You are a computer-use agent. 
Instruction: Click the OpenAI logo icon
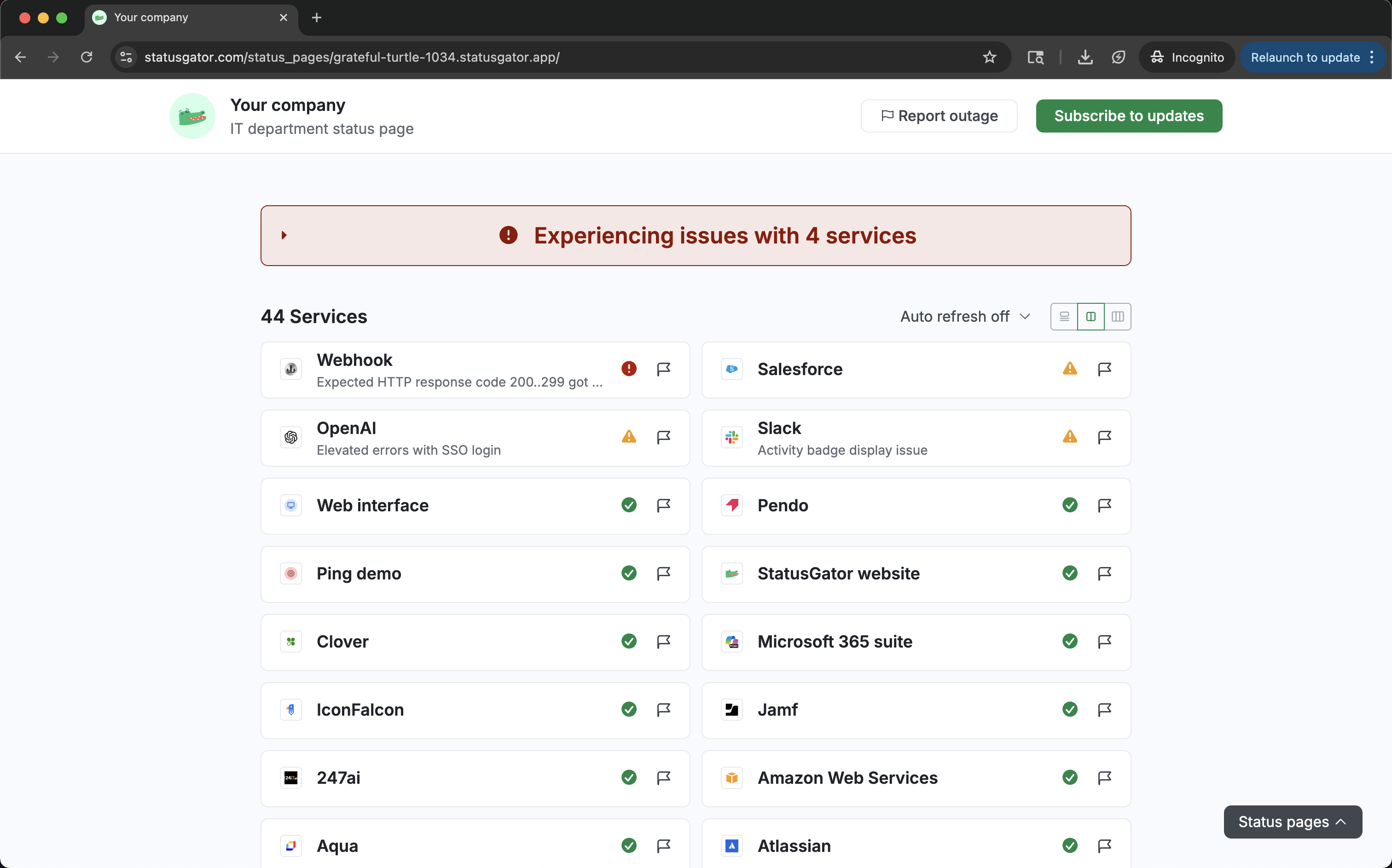click(x=291, y=437)
